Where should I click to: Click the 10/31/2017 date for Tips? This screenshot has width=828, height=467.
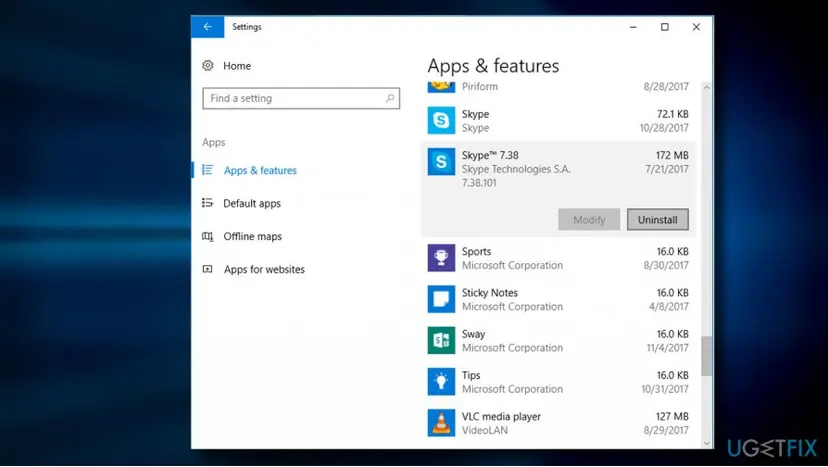665,389
